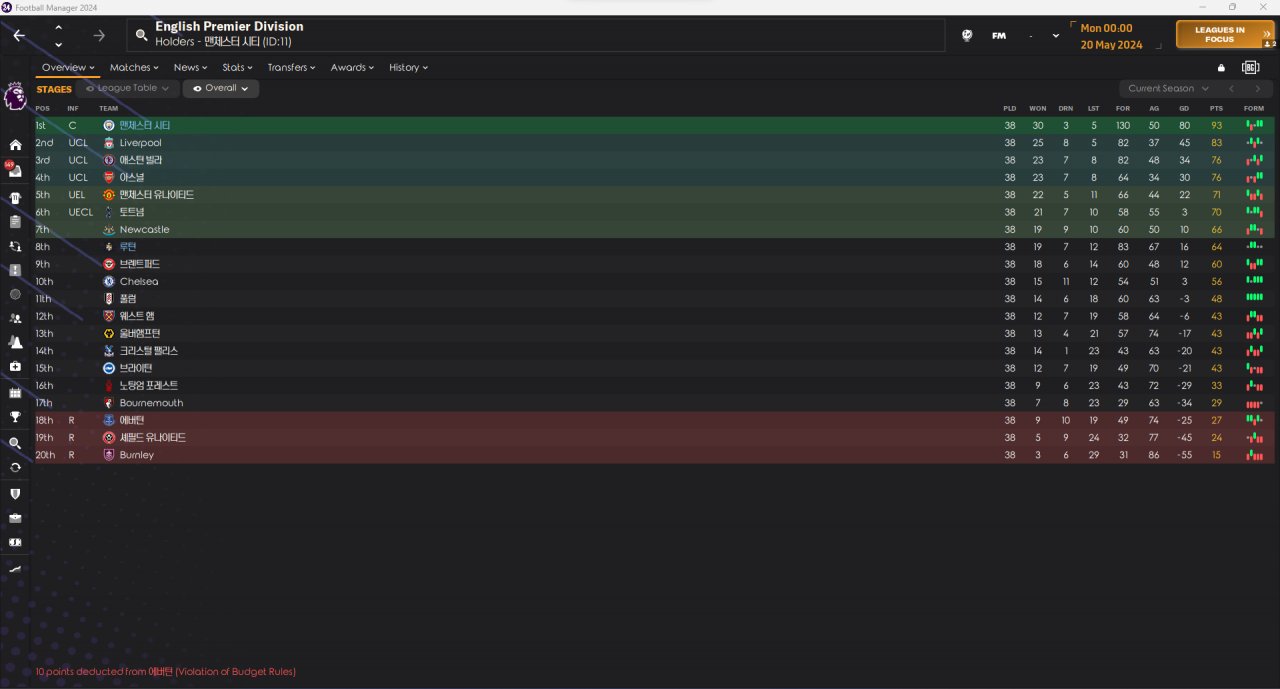Open the News tab dropdown
This screenshot has height=689, width=1280.
click(191, 68)
